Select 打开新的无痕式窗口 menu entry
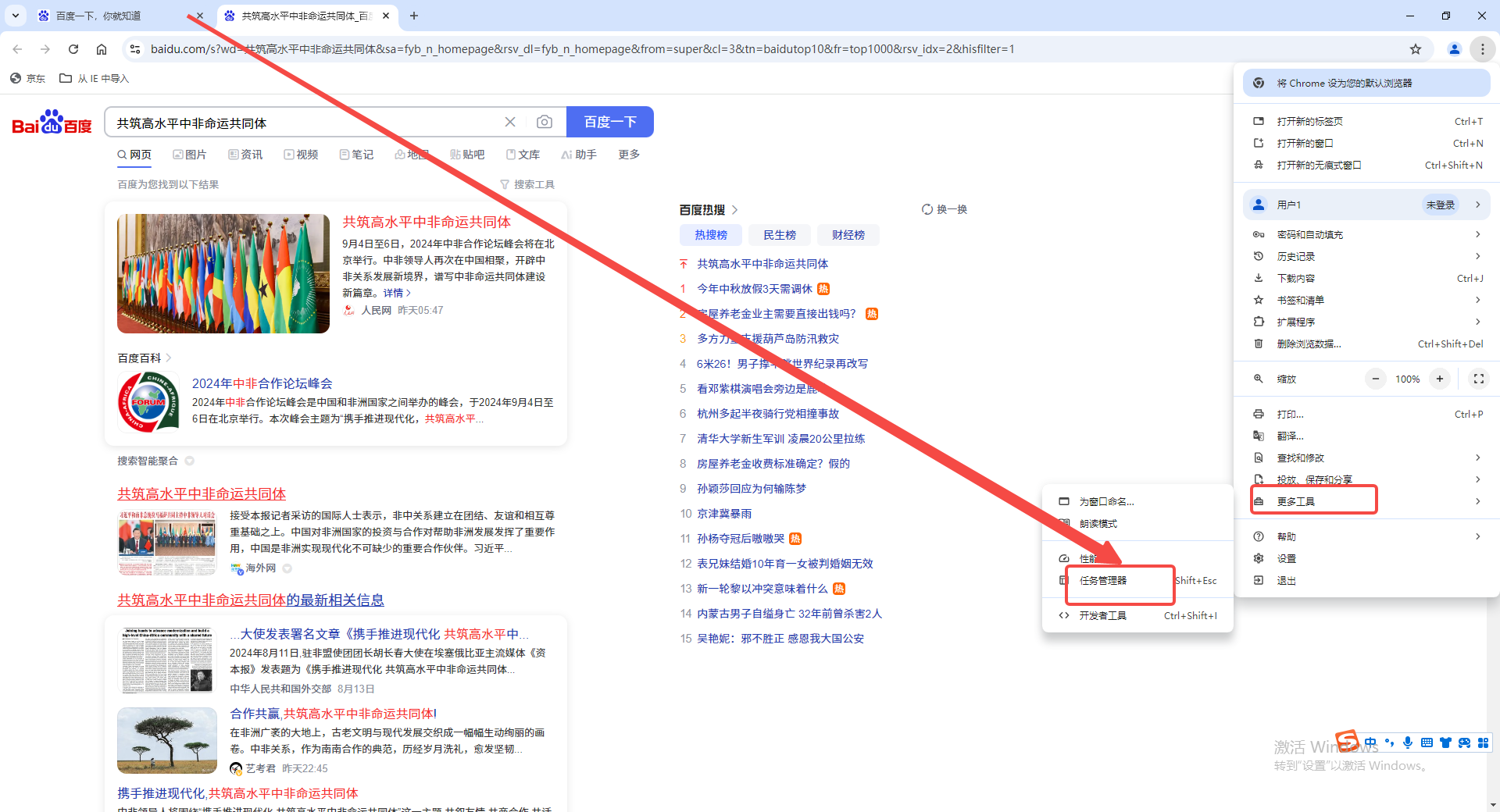 [1367, 165]
